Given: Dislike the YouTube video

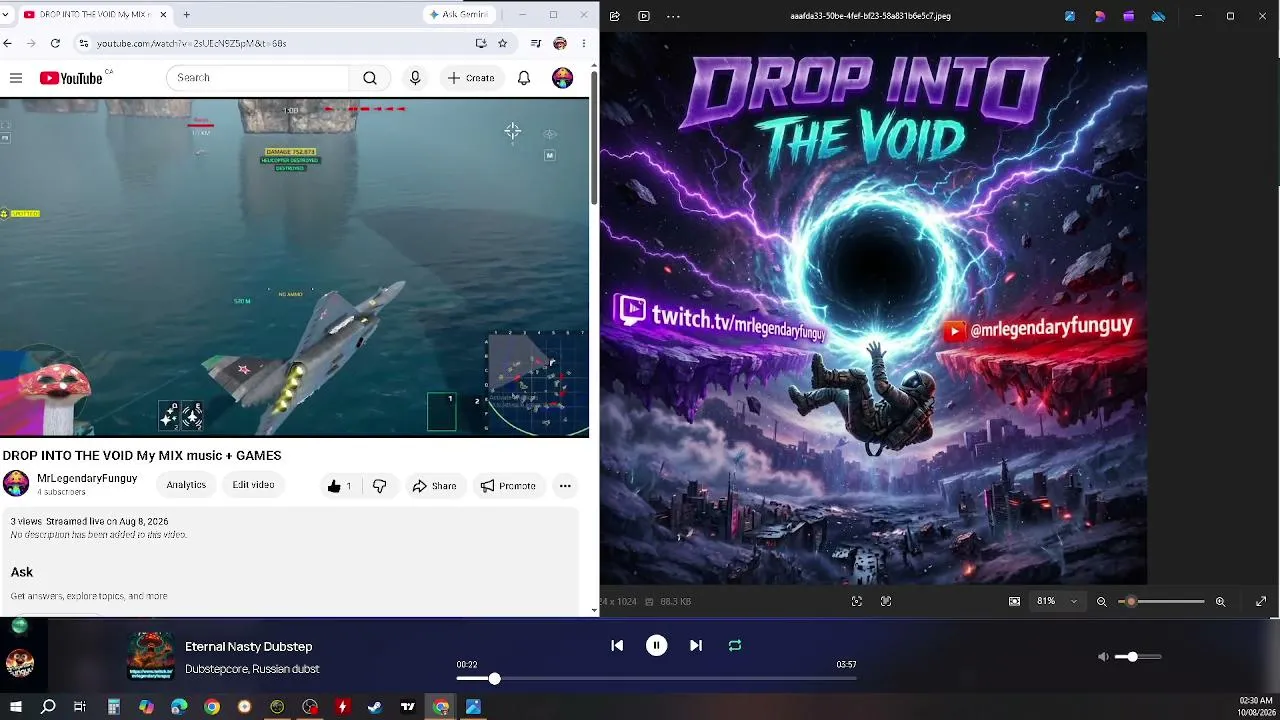Looking at the screenshot, I should click(x=379, y=486).
